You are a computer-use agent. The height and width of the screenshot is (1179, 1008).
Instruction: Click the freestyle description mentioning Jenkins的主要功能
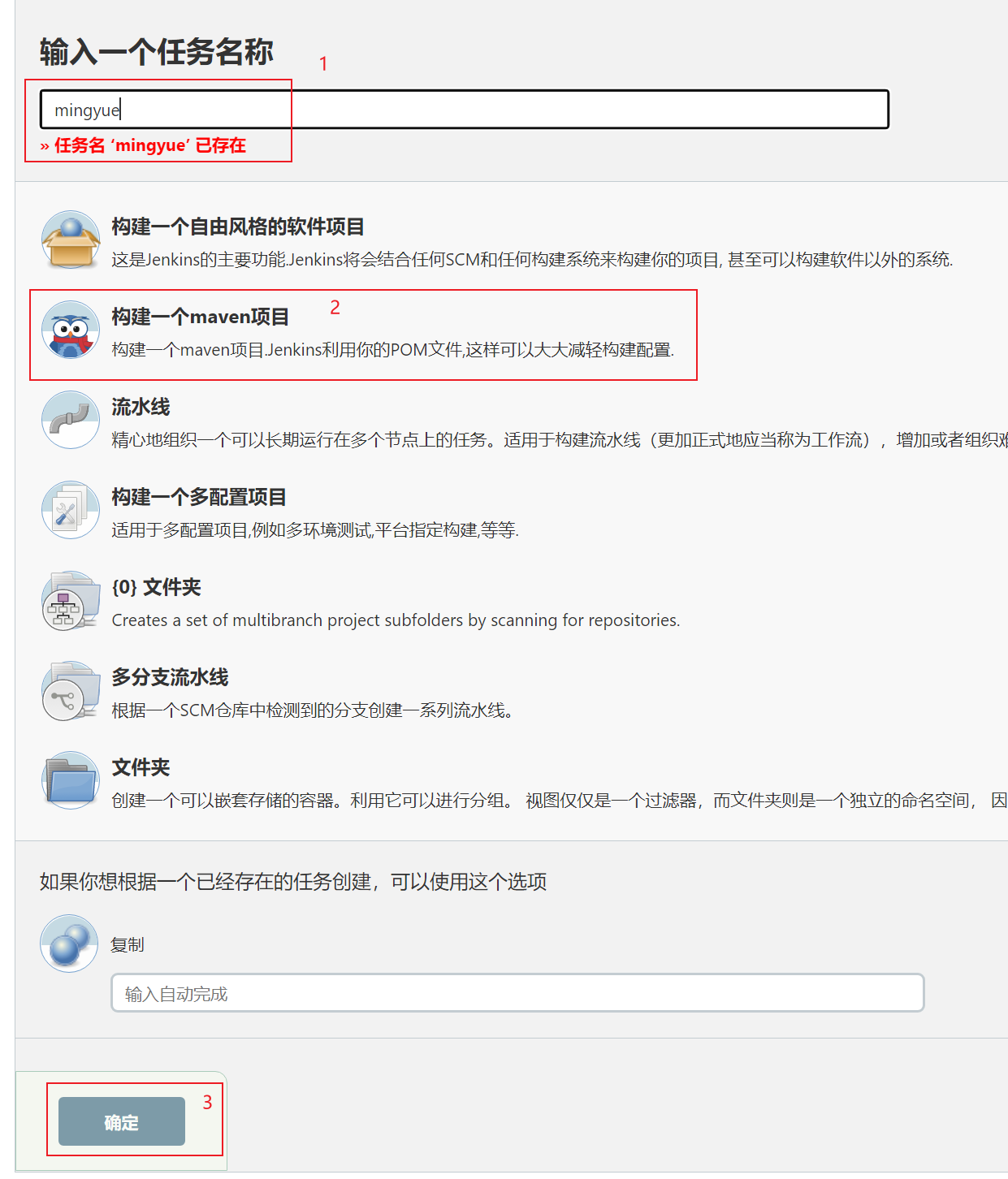(x=532, y=259)
